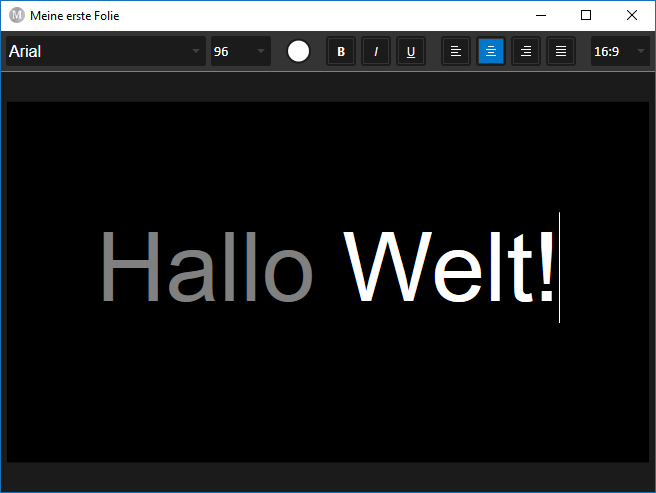Expand the font family dropdown arrow
This screenshot has width=656, height=493.
(196, 51)
